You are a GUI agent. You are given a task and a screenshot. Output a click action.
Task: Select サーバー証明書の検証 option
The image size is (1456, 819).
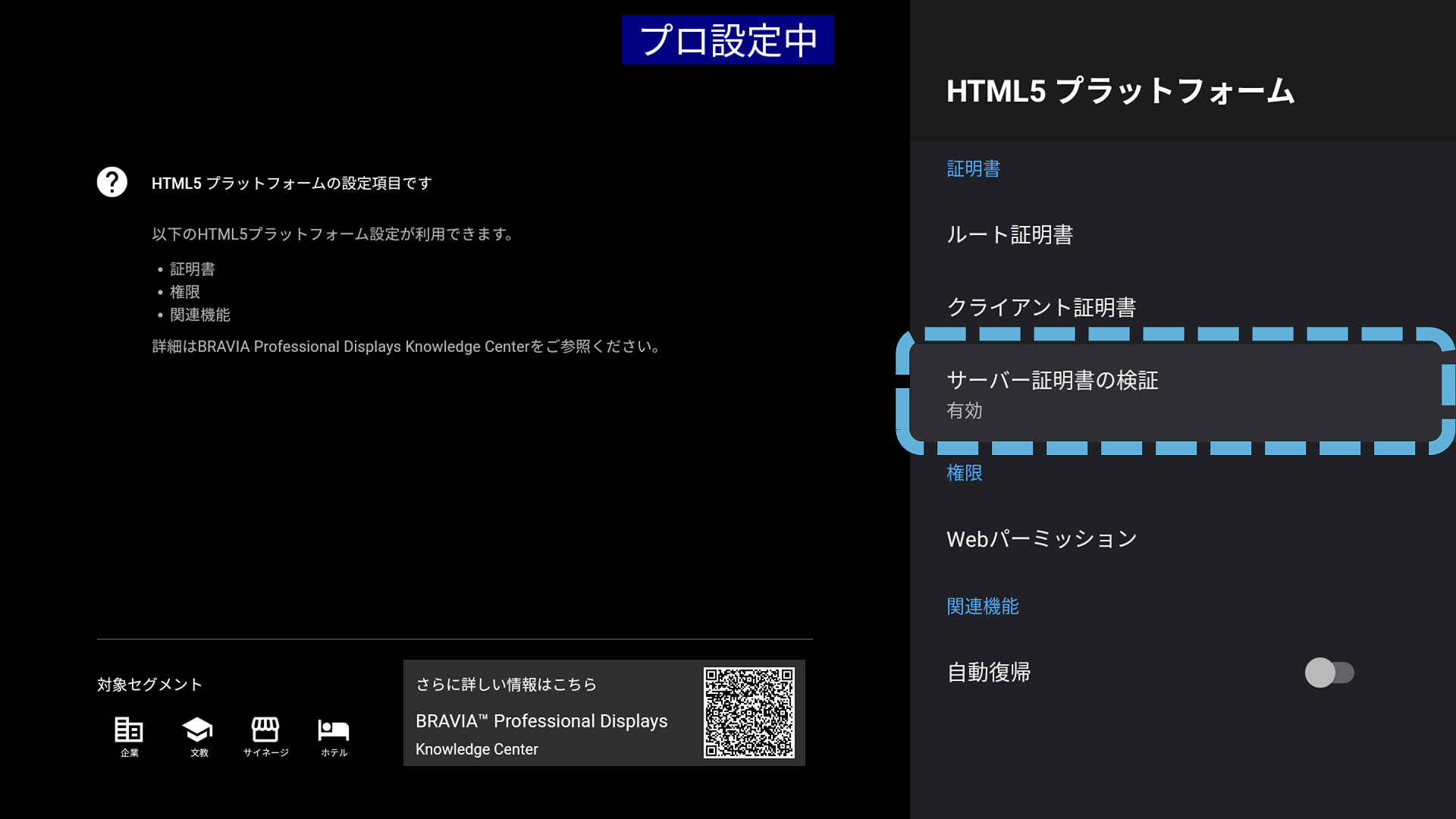pyautogui.click(x=1053, y=380)
